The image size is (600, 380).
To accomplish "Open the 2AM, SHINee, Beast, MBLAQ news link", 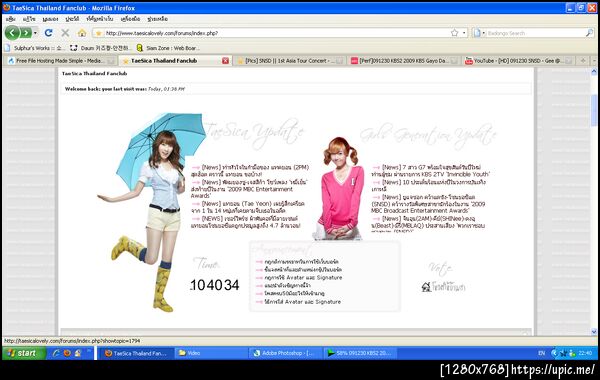I will point(428,223).
